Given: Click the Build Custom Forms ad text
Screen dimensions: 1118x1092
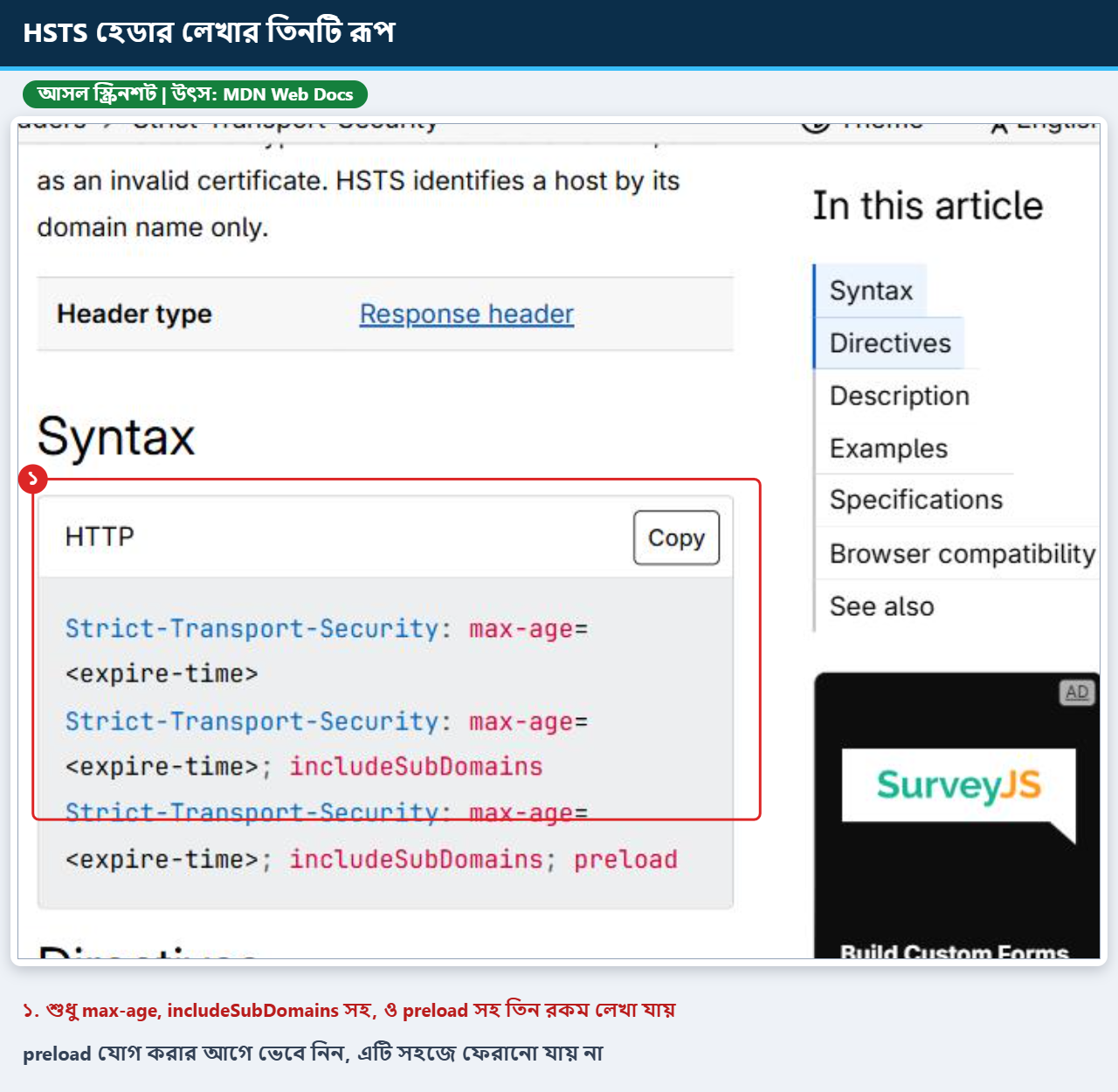Looking at the screenshot, I should [955, 950].
